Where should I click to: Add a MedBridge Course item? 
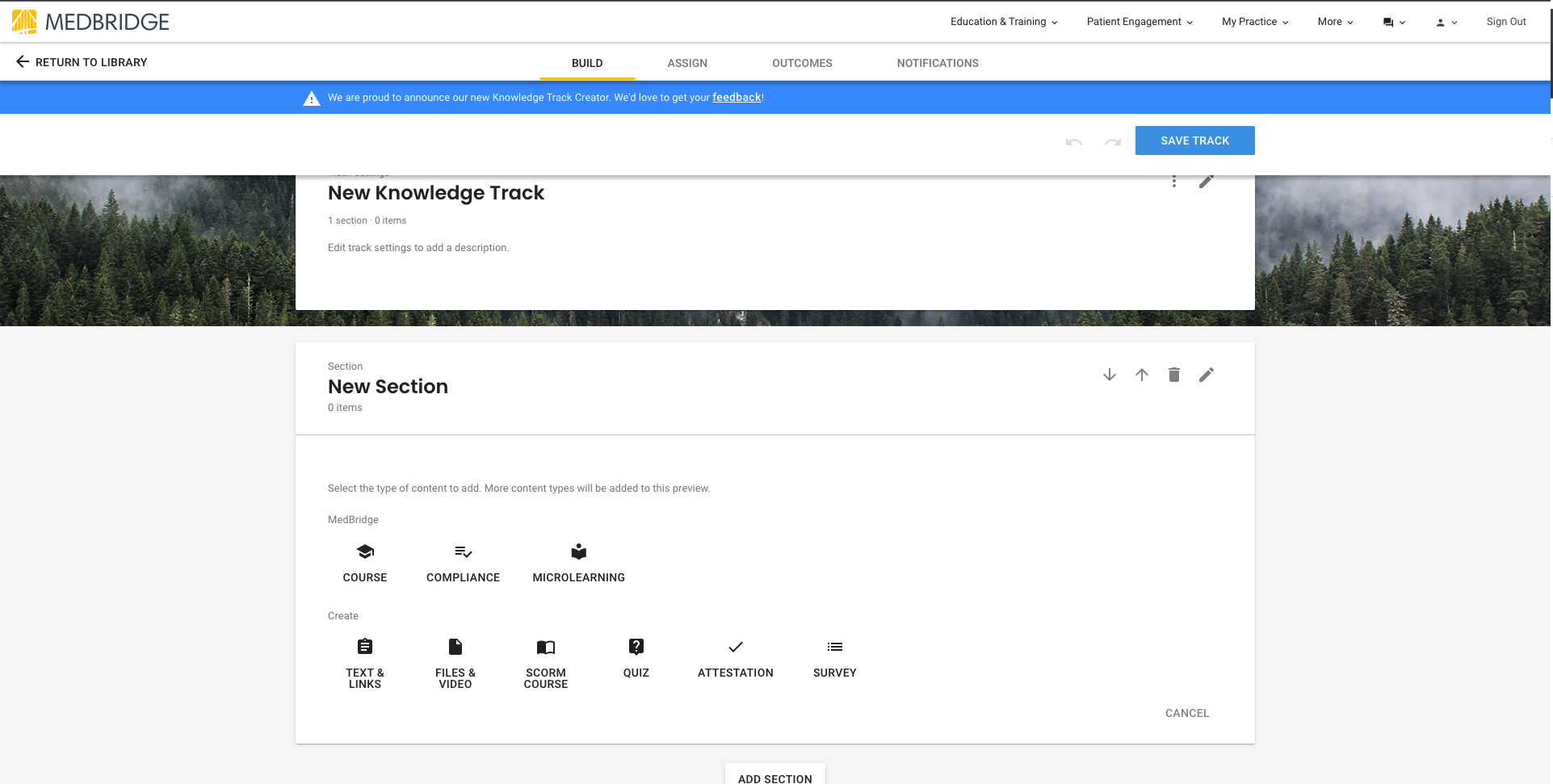(365, 563)
